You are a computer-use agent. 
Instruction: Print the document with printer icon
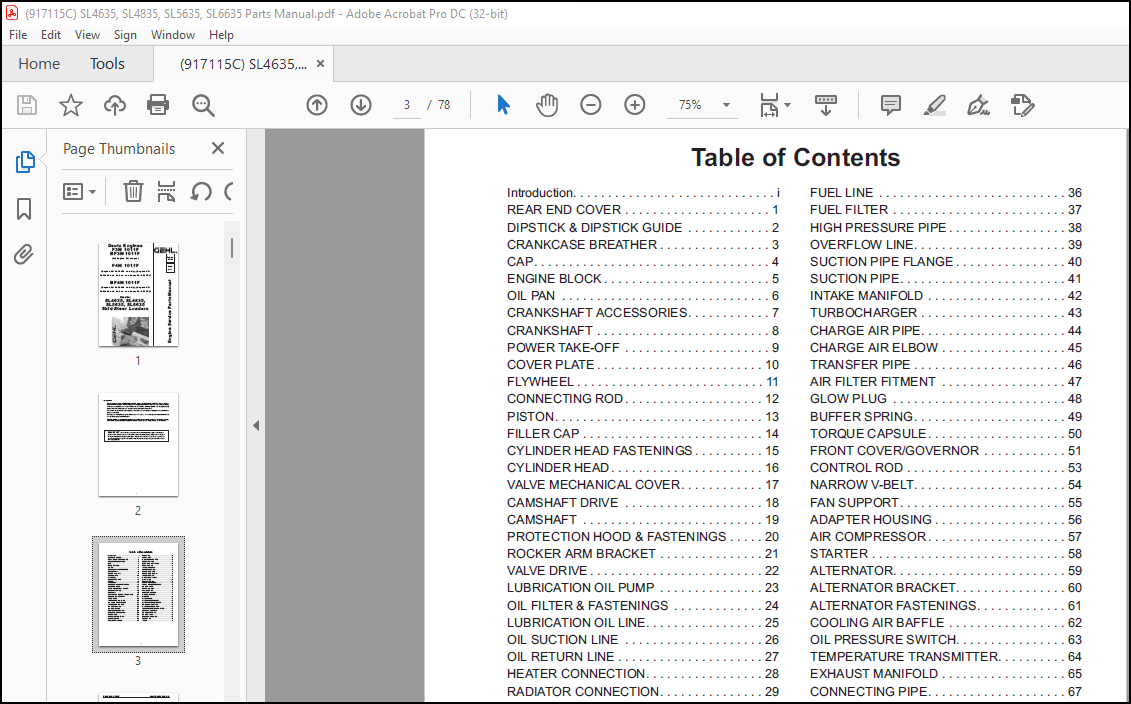click(x=158, y=105)
